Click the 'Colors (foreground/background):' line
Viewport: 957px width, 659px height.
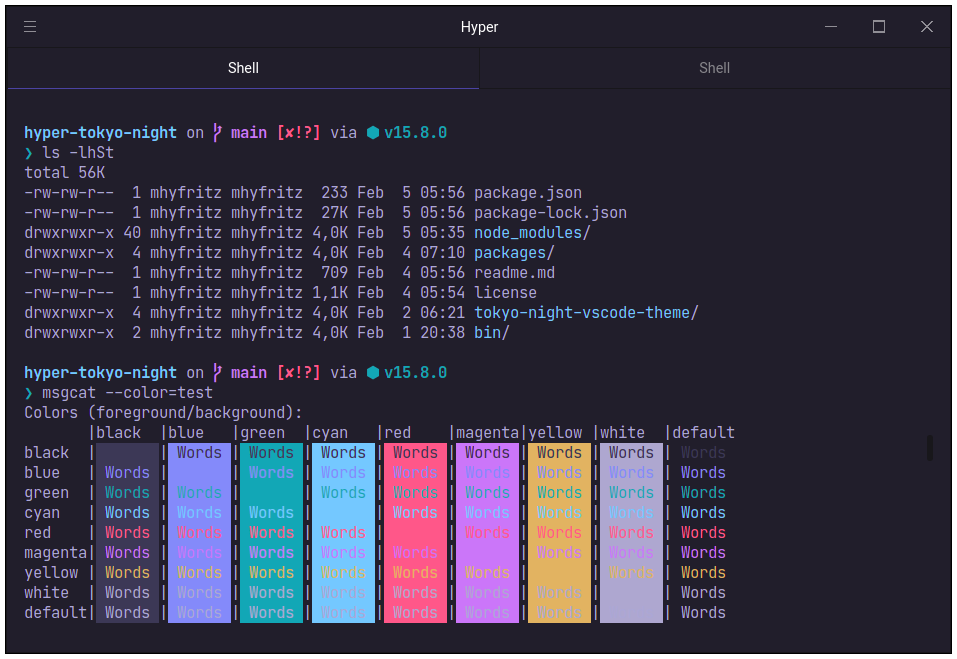[163, 412]
